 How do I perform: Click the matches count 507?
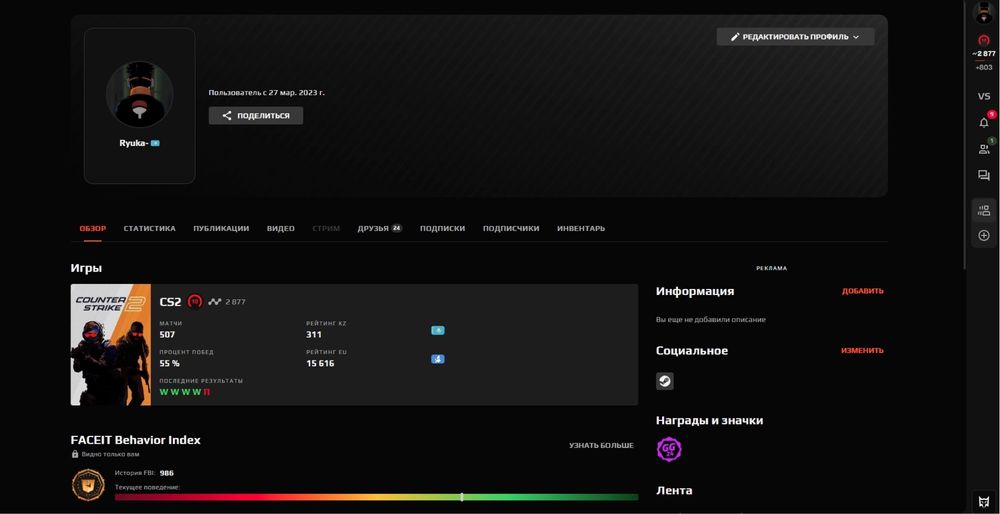coord(167,334)
